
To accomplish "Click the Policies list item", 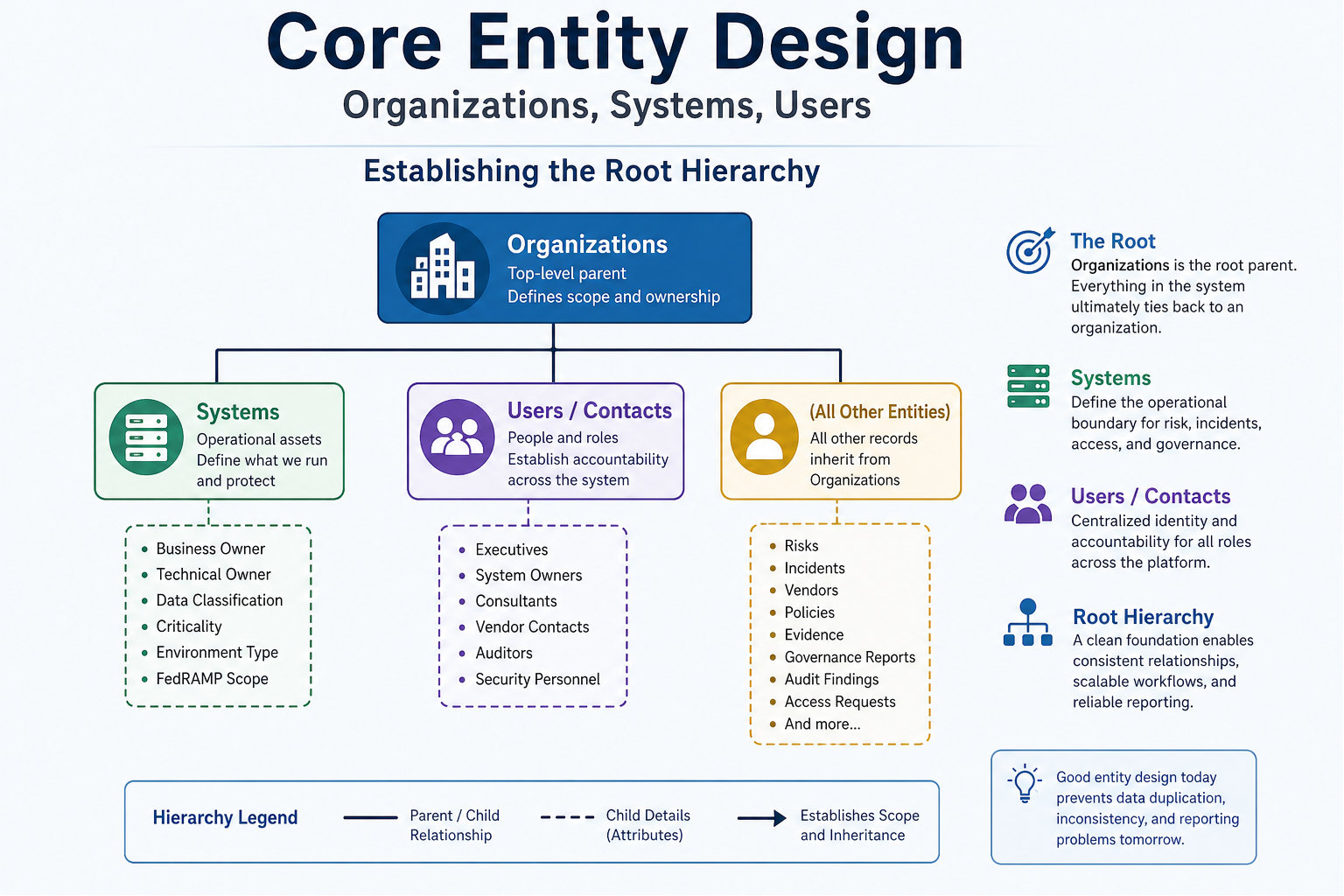I will [x=809, y=612].
